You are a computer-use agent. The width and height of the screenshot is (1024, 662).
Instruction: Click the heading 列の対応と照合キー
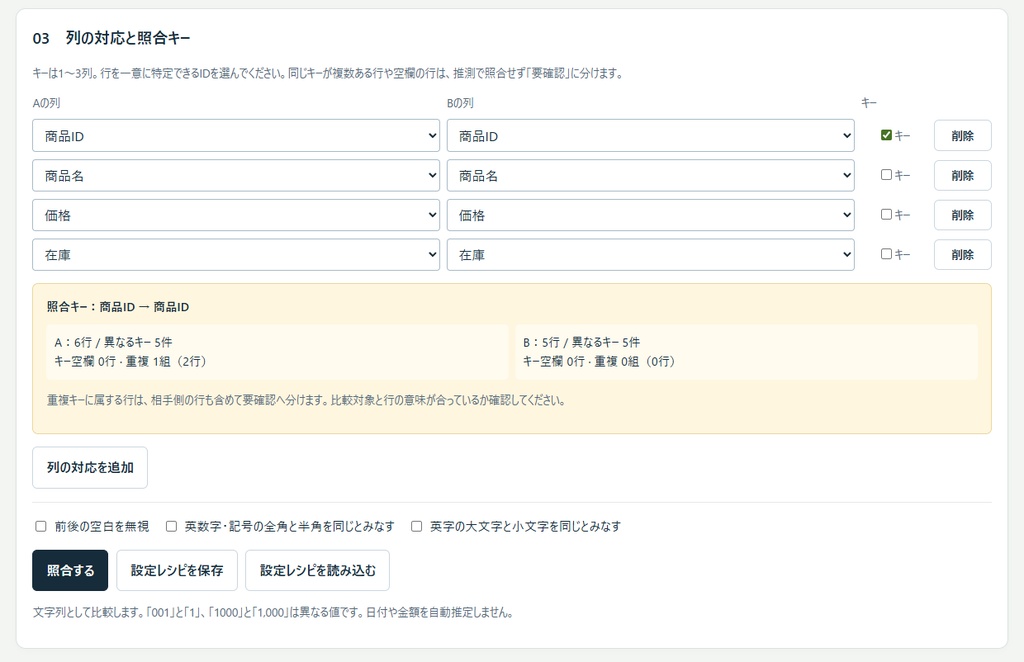[x=128, y=39]
